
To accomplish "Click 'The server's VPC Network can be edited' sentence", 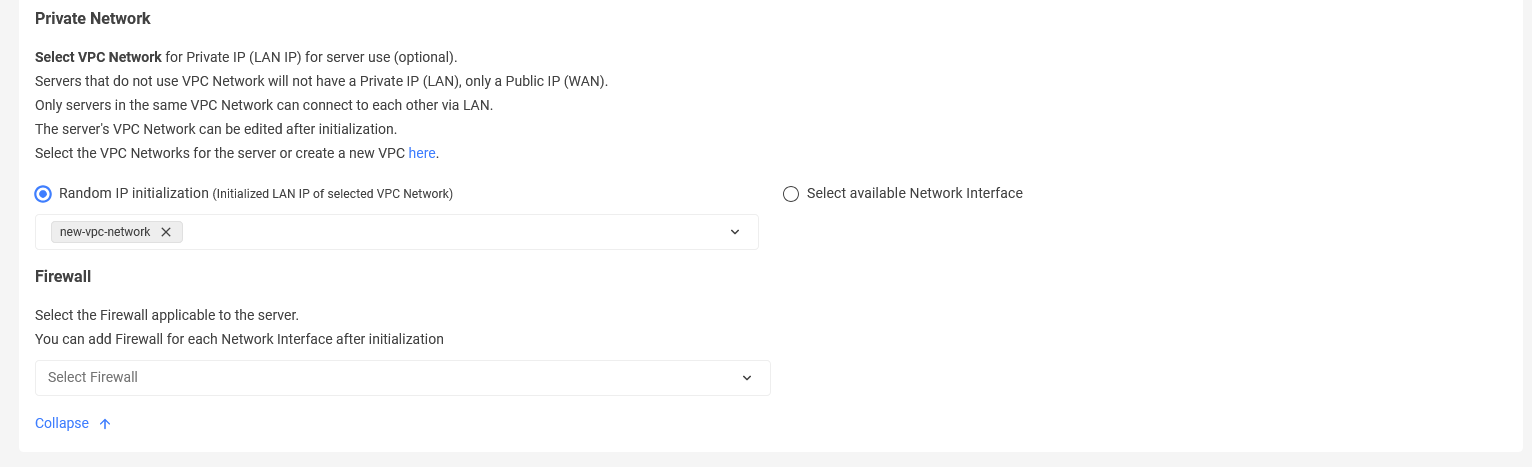I will 216,129.
